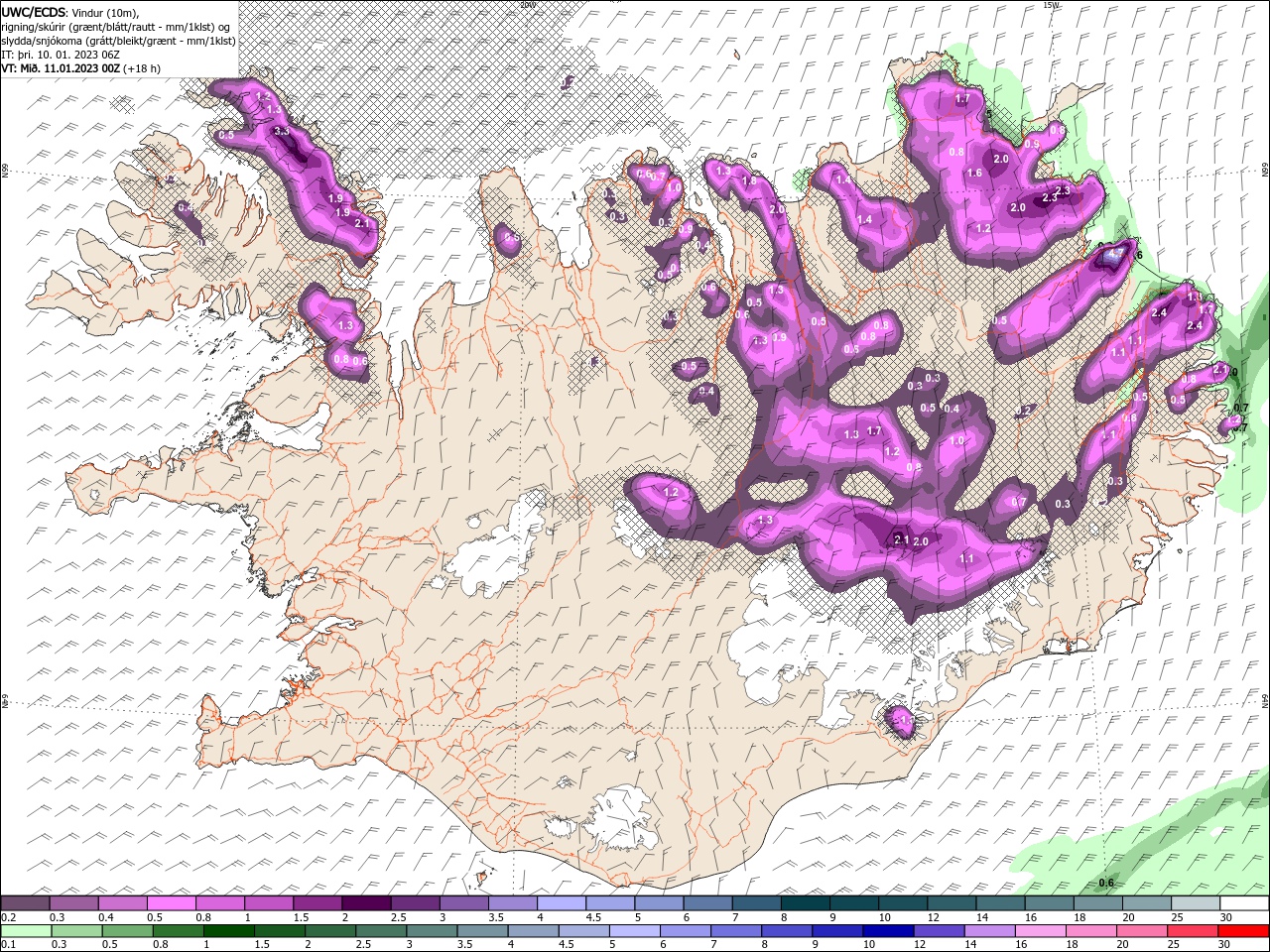
Task: Pick the lavender 4 swatch in the snow scale
Action: tap(562, 902)
